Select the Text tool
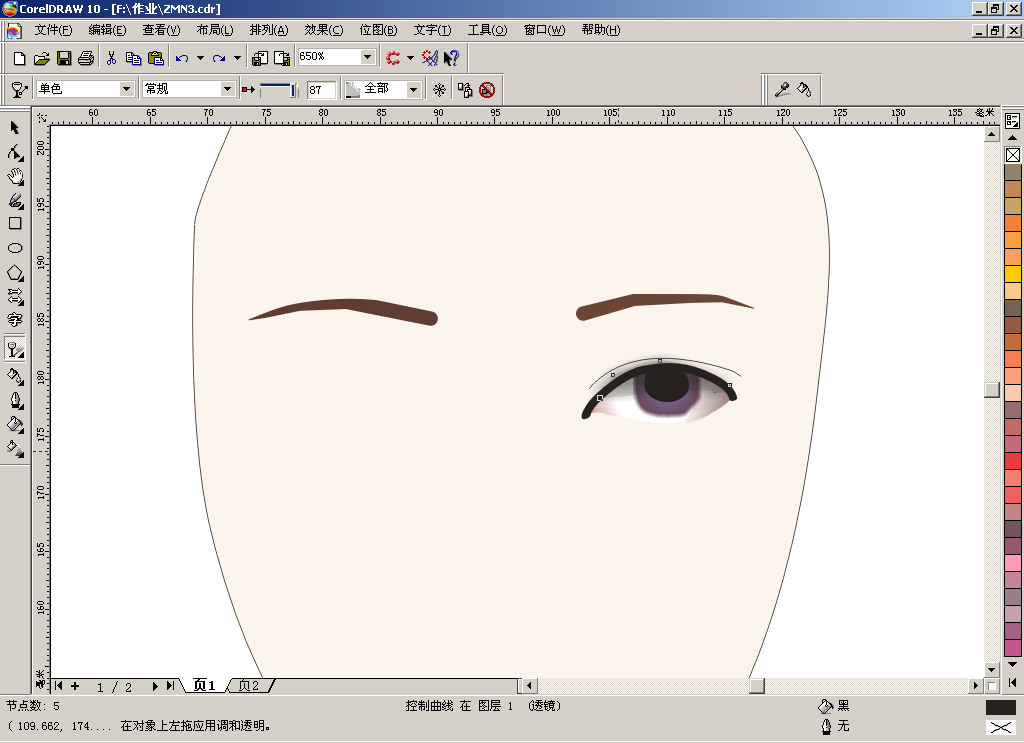The image size is (1024, 743). tap(14, 319)
